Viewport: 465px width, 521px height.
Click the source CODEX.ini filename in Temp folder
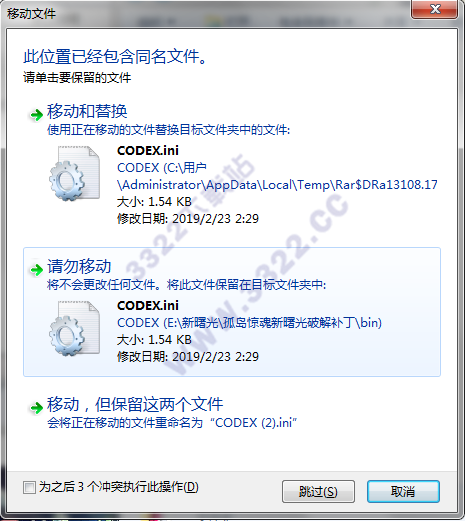148,151
